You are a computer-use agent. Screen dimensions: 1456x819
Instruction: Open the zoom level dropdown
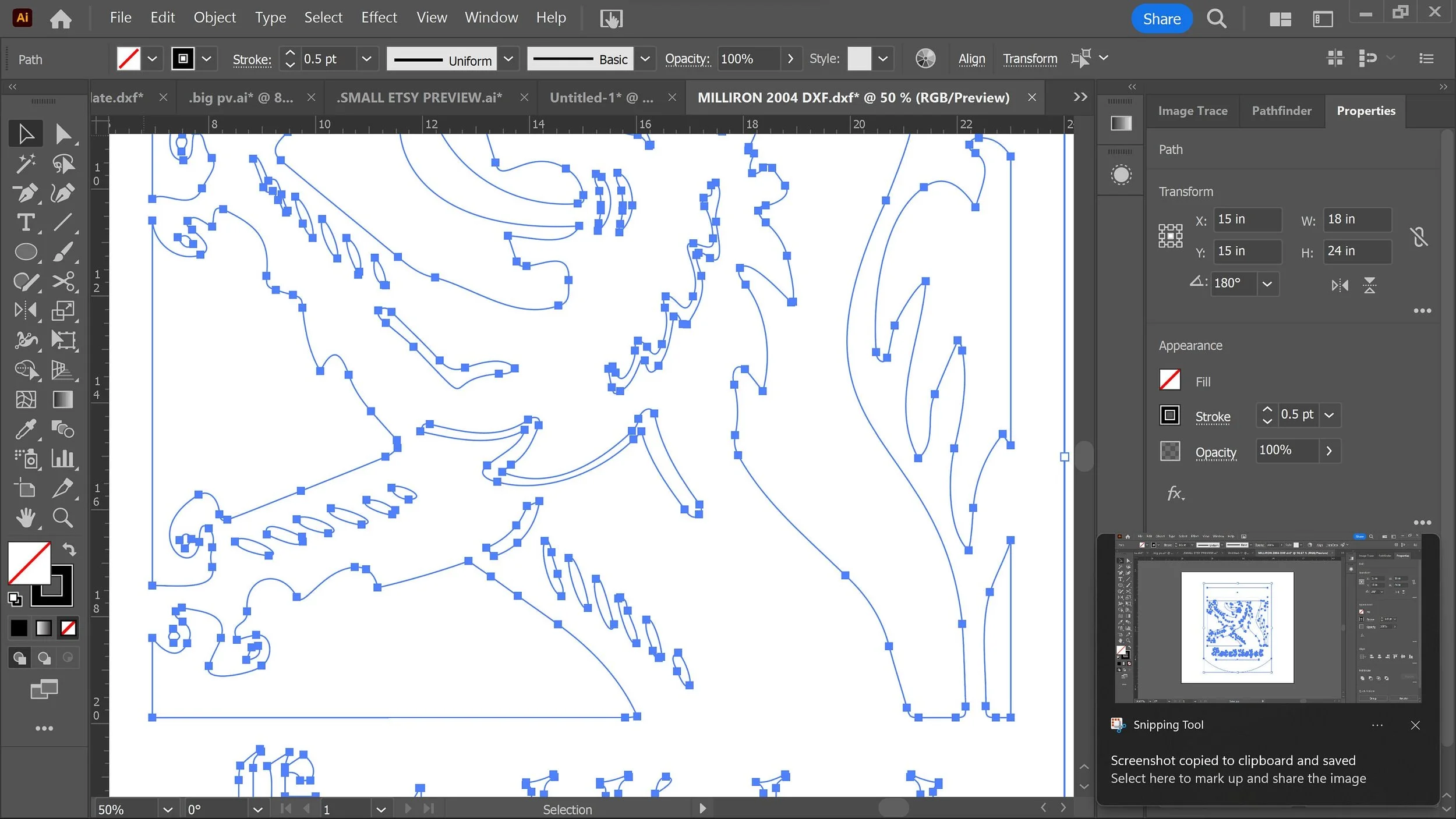pos(168,810)
